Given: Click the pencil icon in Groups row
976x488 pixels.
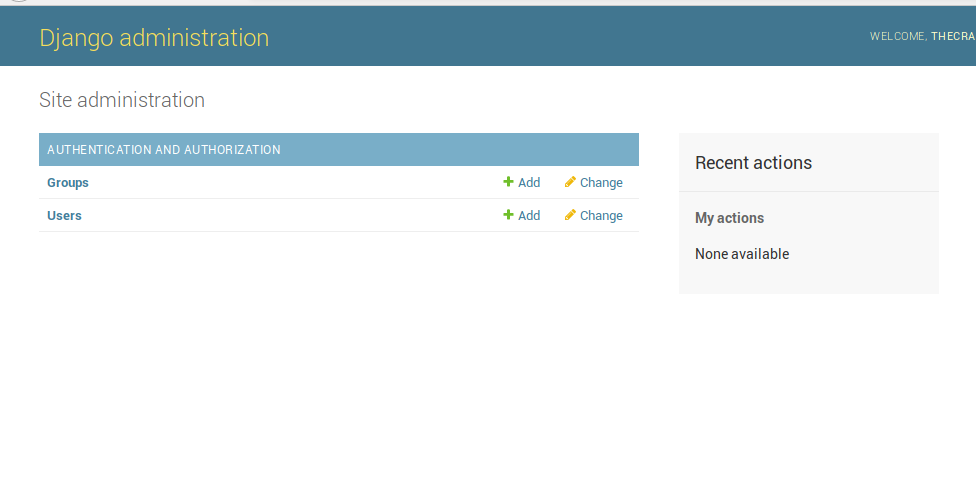Looking at the screenshot, I should pos(570,182).
